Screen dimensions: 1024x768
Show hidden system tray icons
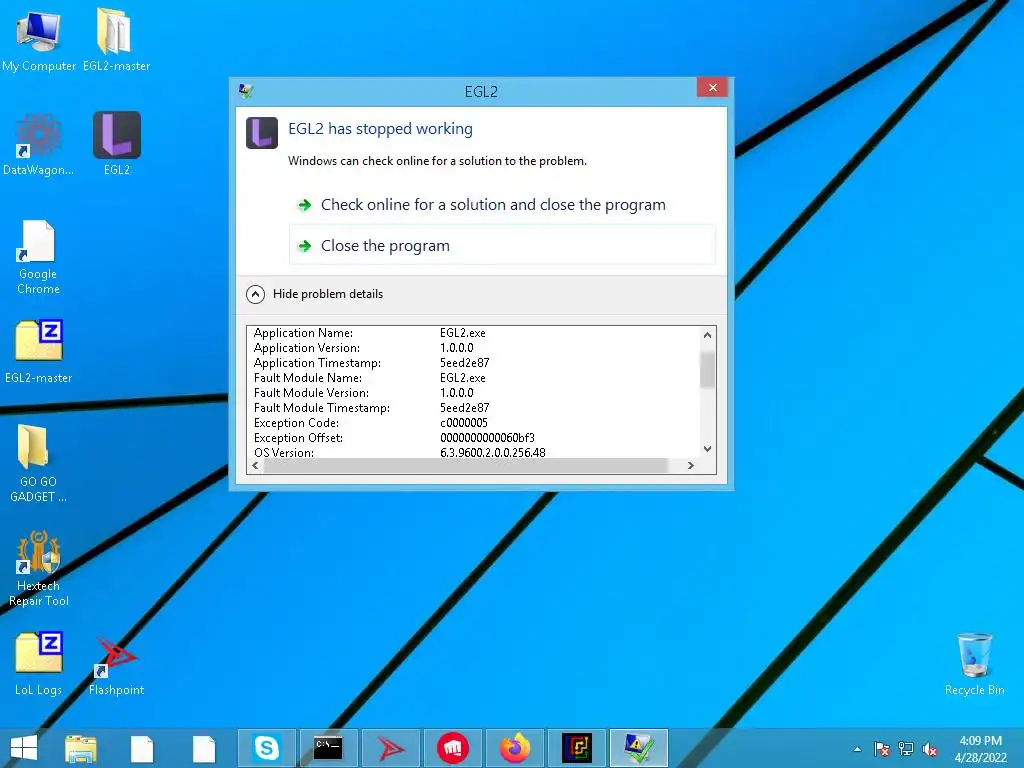tap(857, 749)
